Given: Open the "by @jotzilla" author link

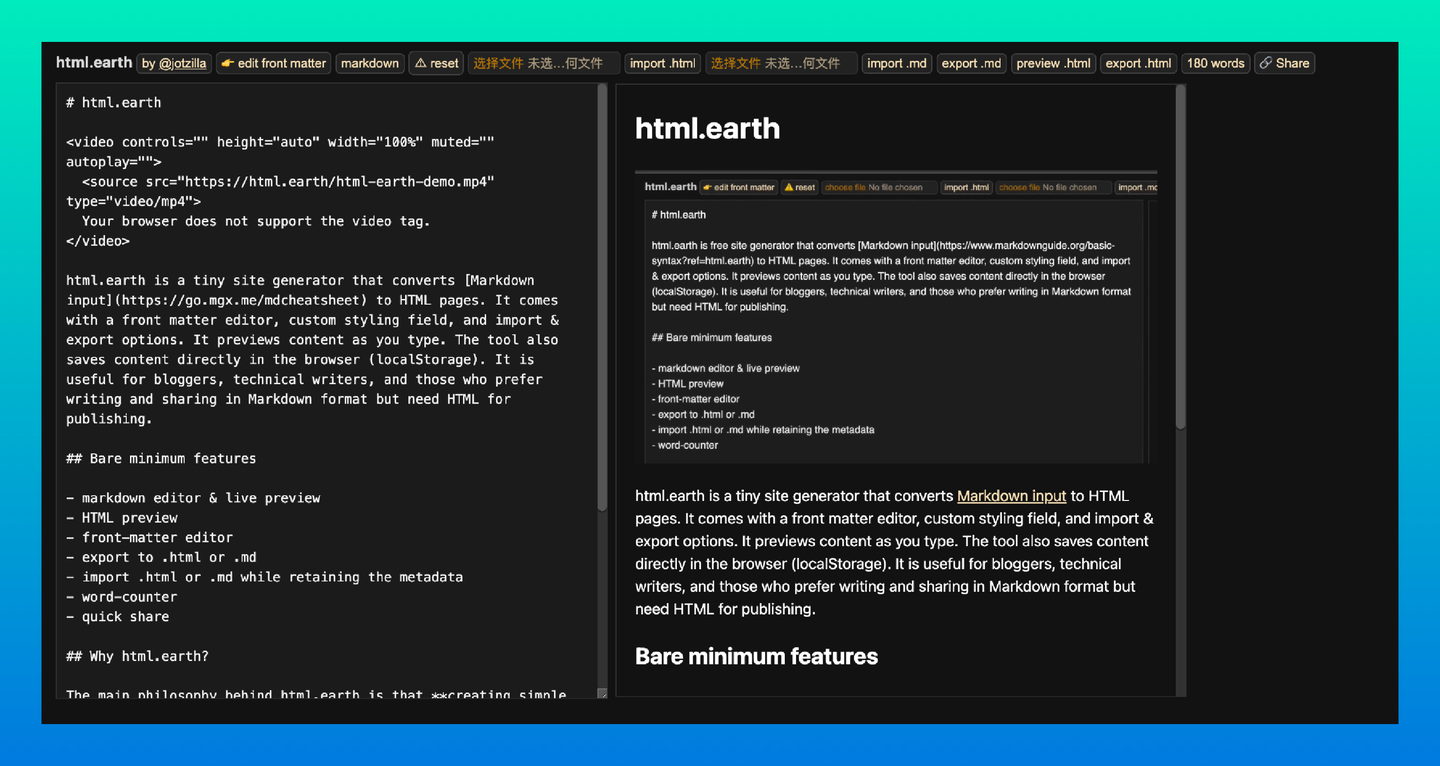Looking at the screenshot, I should coord(174,63).
